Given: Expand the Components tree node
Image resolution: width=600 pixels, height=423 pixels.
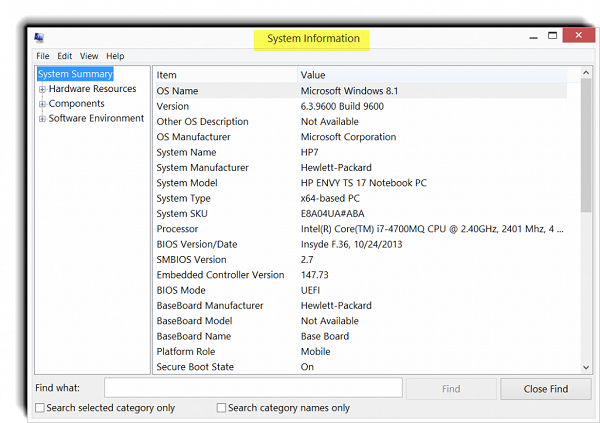Looking at the screenshot, I should tap(42, 104).
